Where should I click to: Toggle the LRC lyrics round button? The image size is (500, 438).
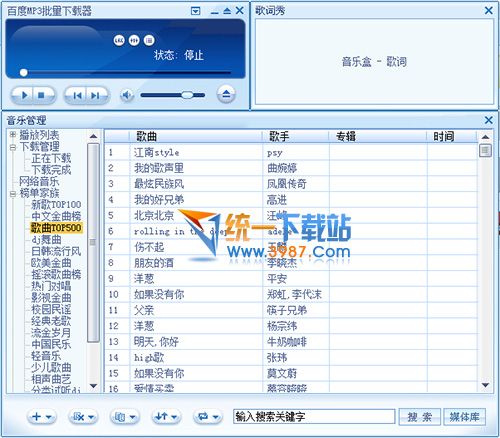(x=119, y=40)
